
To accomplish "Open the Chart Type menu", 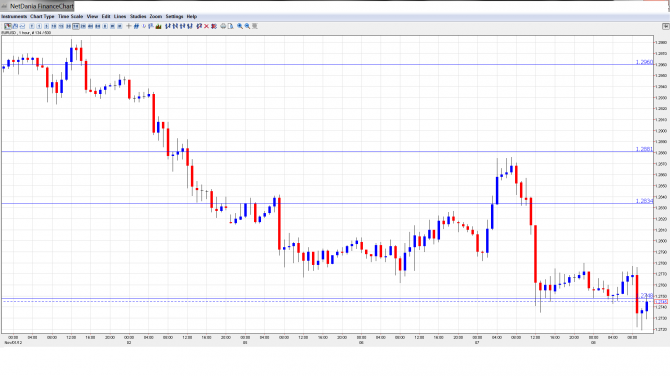I will tap(42, 16).
